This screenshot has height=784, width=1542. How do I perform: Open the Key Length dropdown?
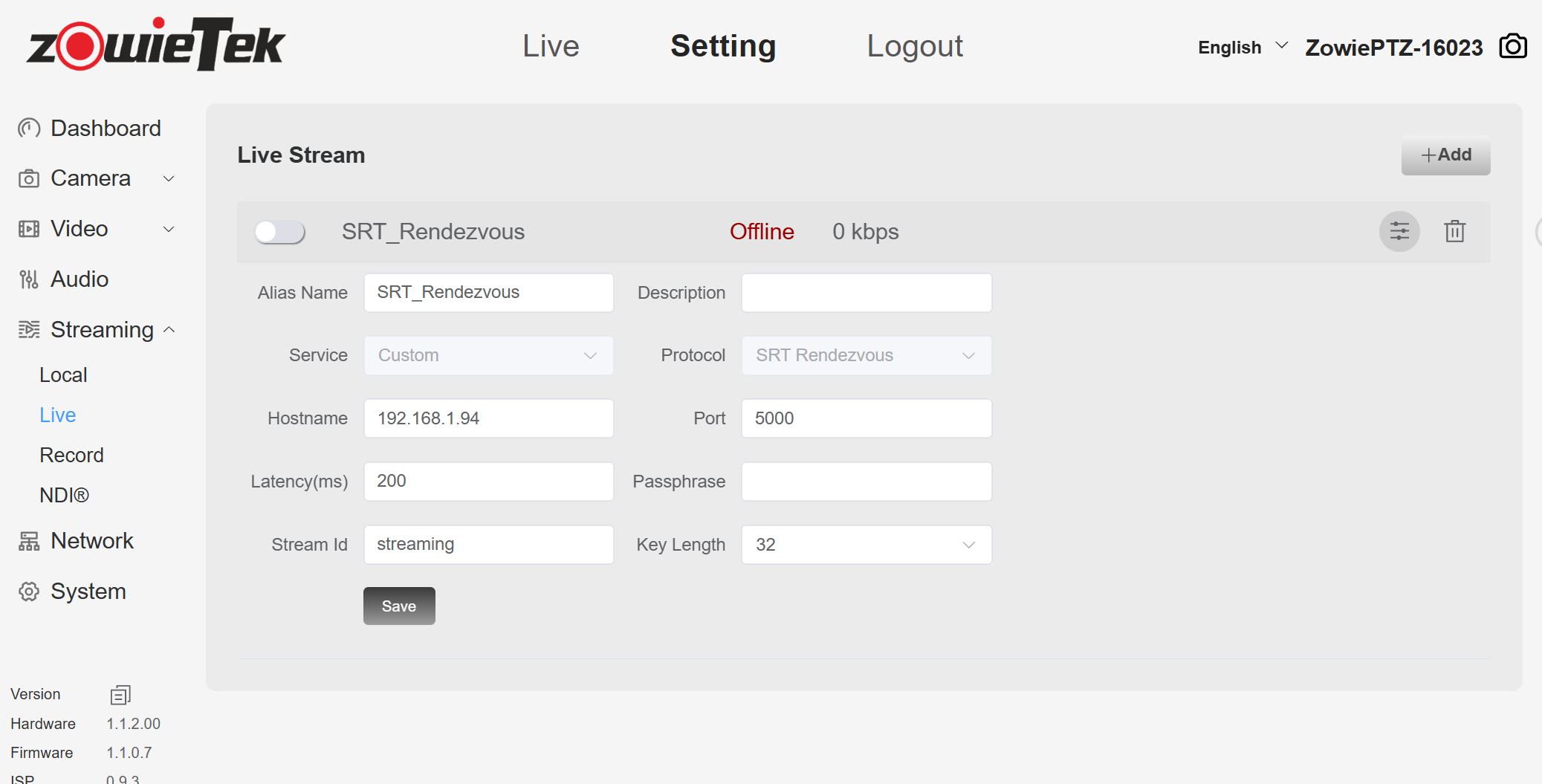pos(866,545)
